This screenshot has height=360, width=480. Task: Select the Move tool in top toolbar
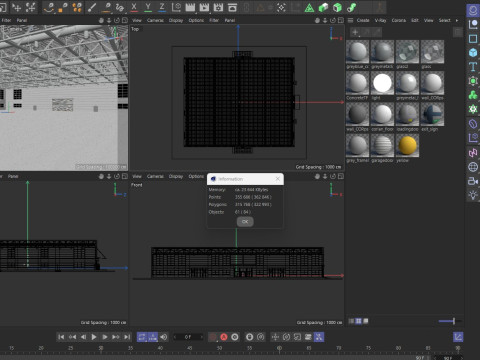(16, 7)
